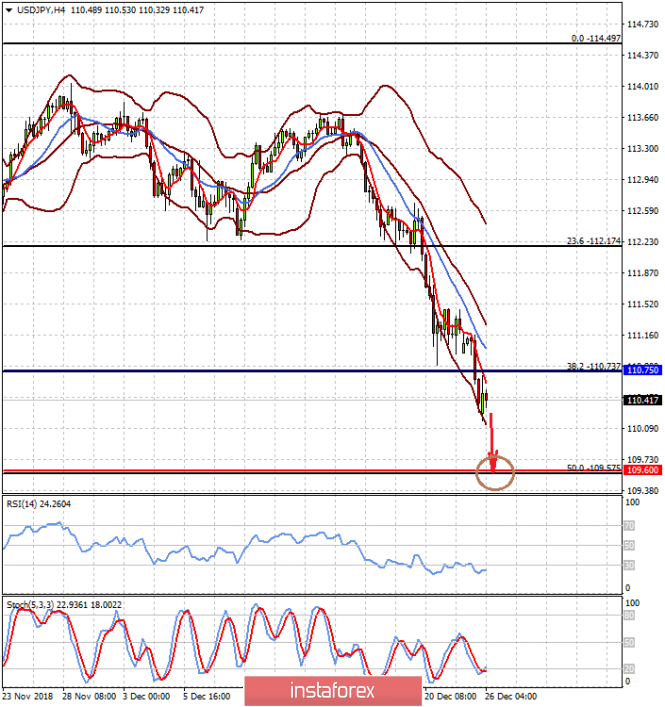Select the 110.417 current price label
The width and height of the screenshot is (665, 707).
[x=642, y=400]
